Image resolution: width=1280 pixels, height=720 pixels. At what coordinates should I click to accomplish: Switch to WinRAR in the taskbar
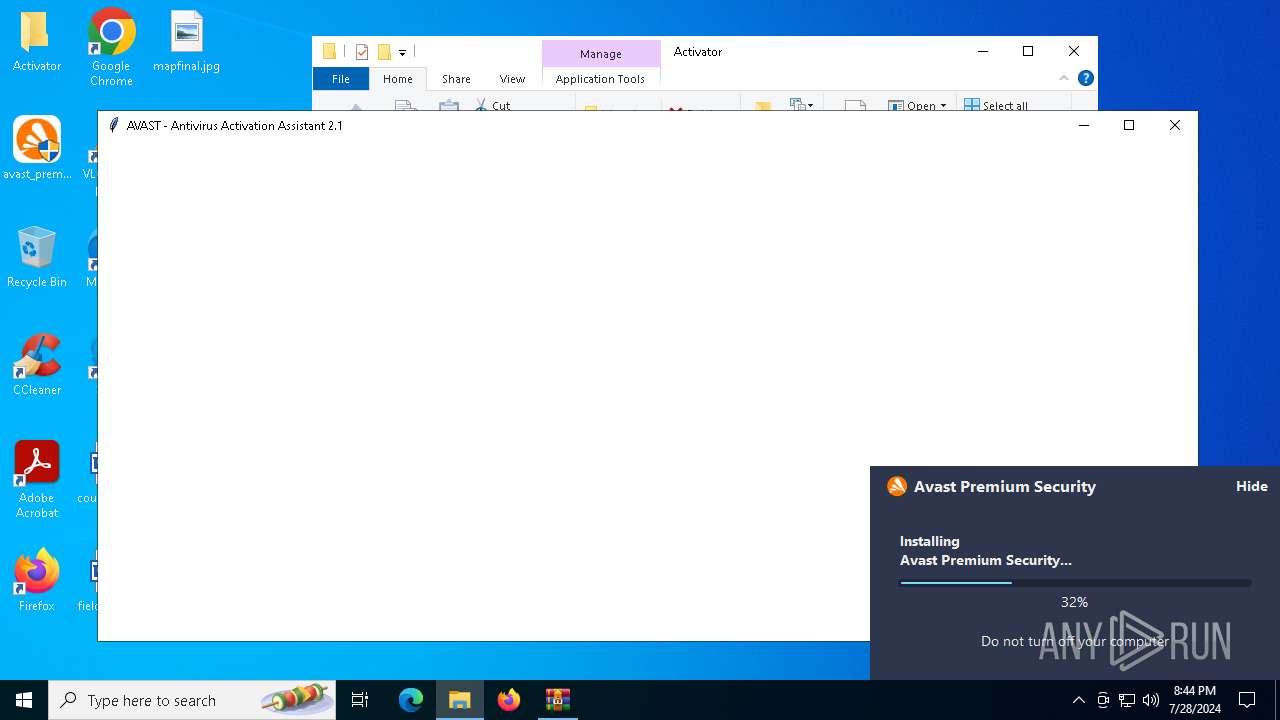(558, 700)
